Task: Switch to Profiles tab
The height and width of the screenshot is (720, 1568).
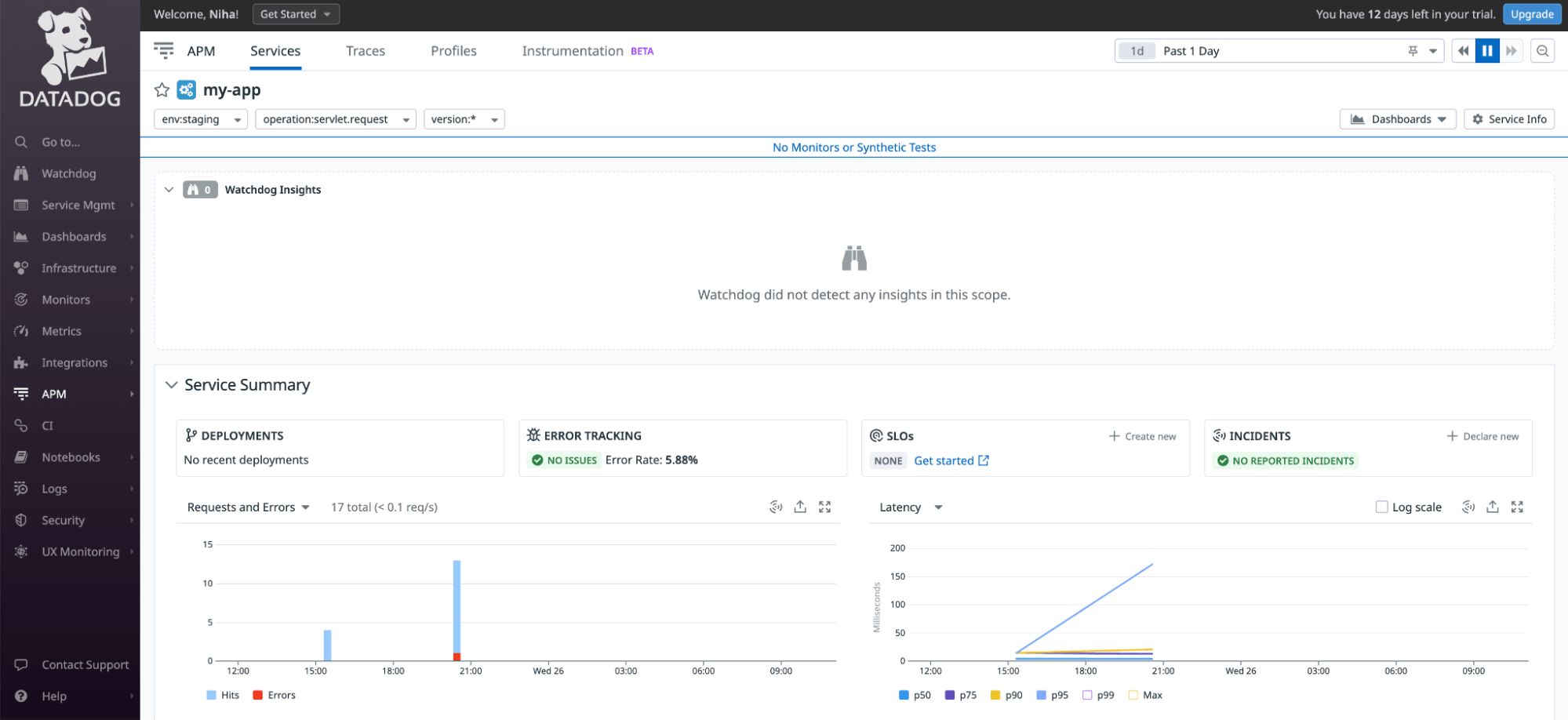Action: click(453, 51)
